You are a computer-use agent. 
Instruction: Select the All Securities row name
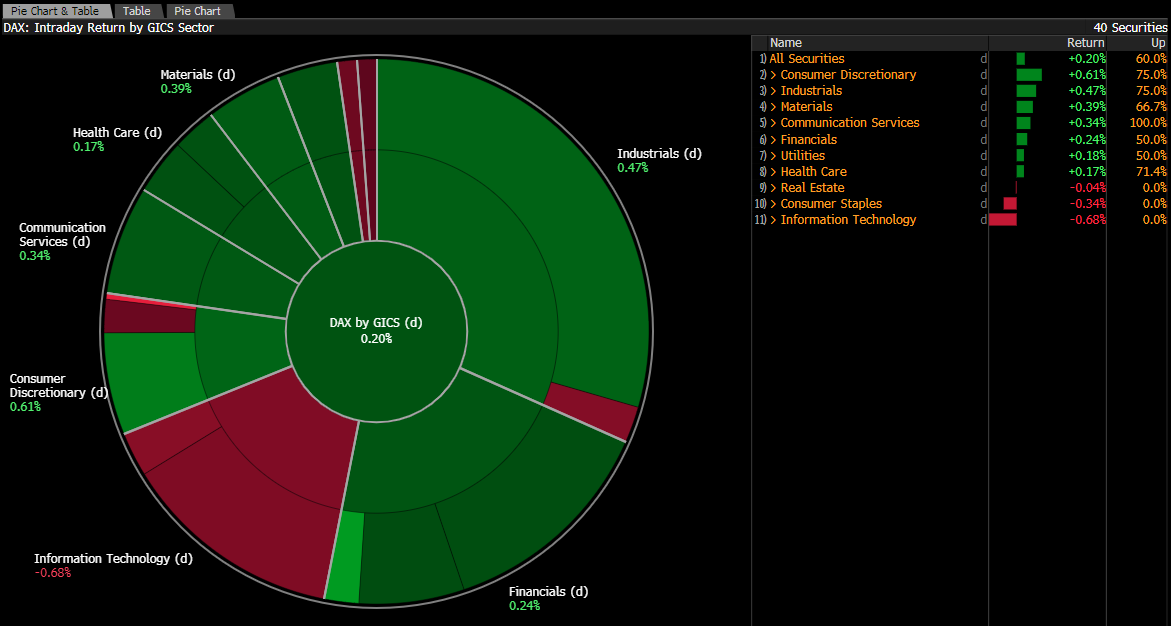coord(807,58)
